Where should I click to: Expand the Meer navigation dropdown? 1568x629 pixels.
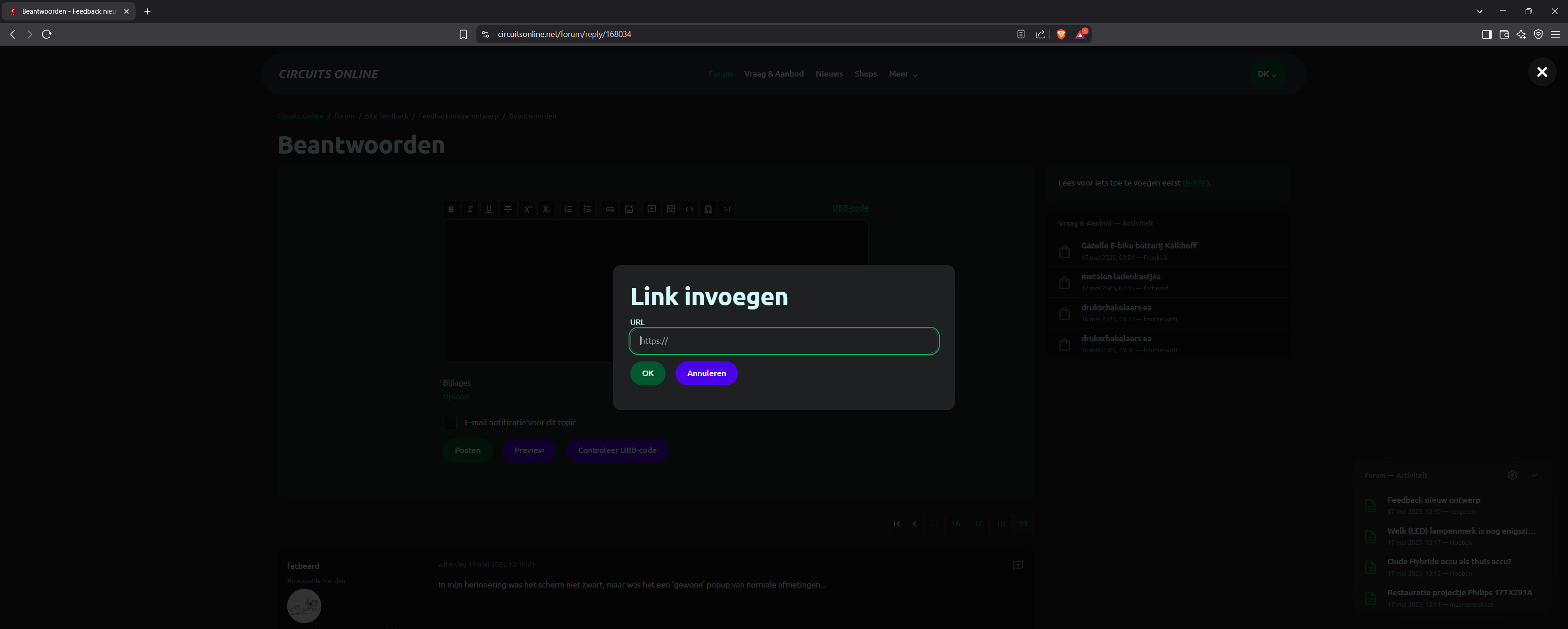(x=903, y=74)
